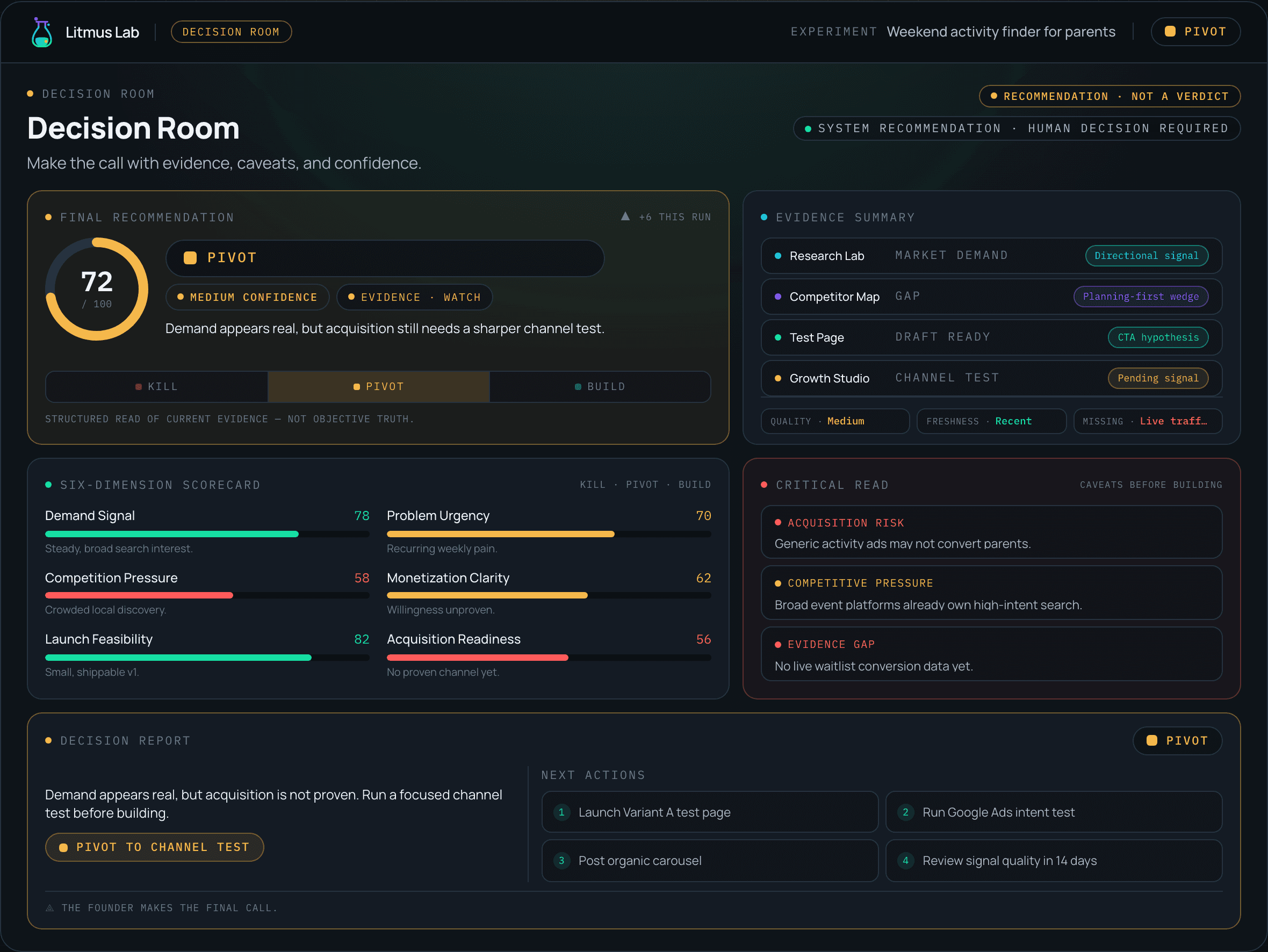1268x952 pixels.
Task: Open the Acquisition Risk caveat card
Action: click(991, 532)
